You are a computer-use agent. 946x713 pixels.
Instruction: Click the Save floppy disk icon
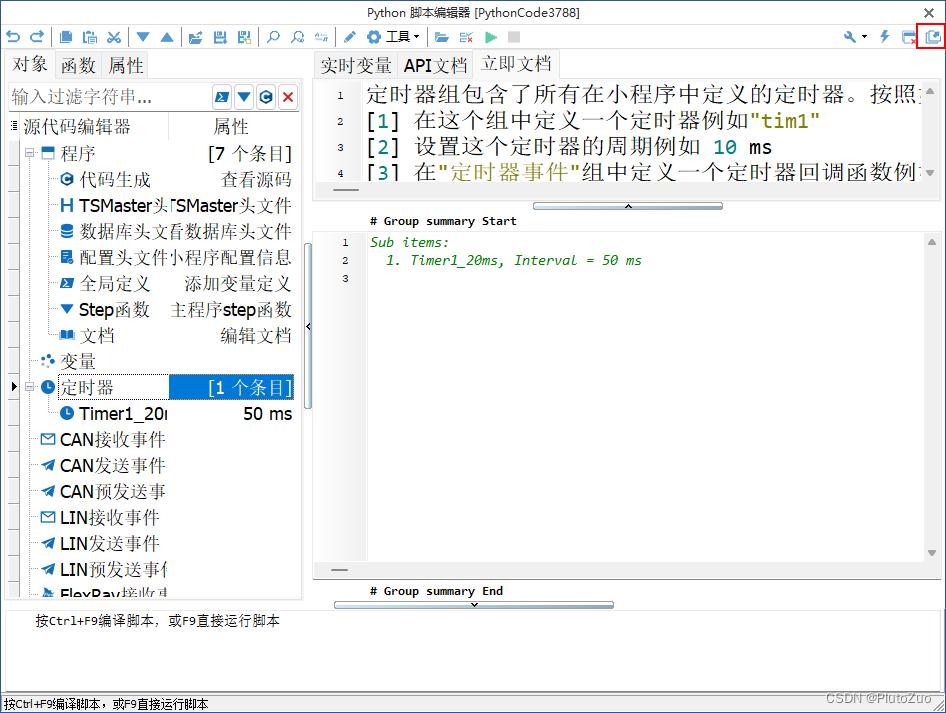(220, 37)
